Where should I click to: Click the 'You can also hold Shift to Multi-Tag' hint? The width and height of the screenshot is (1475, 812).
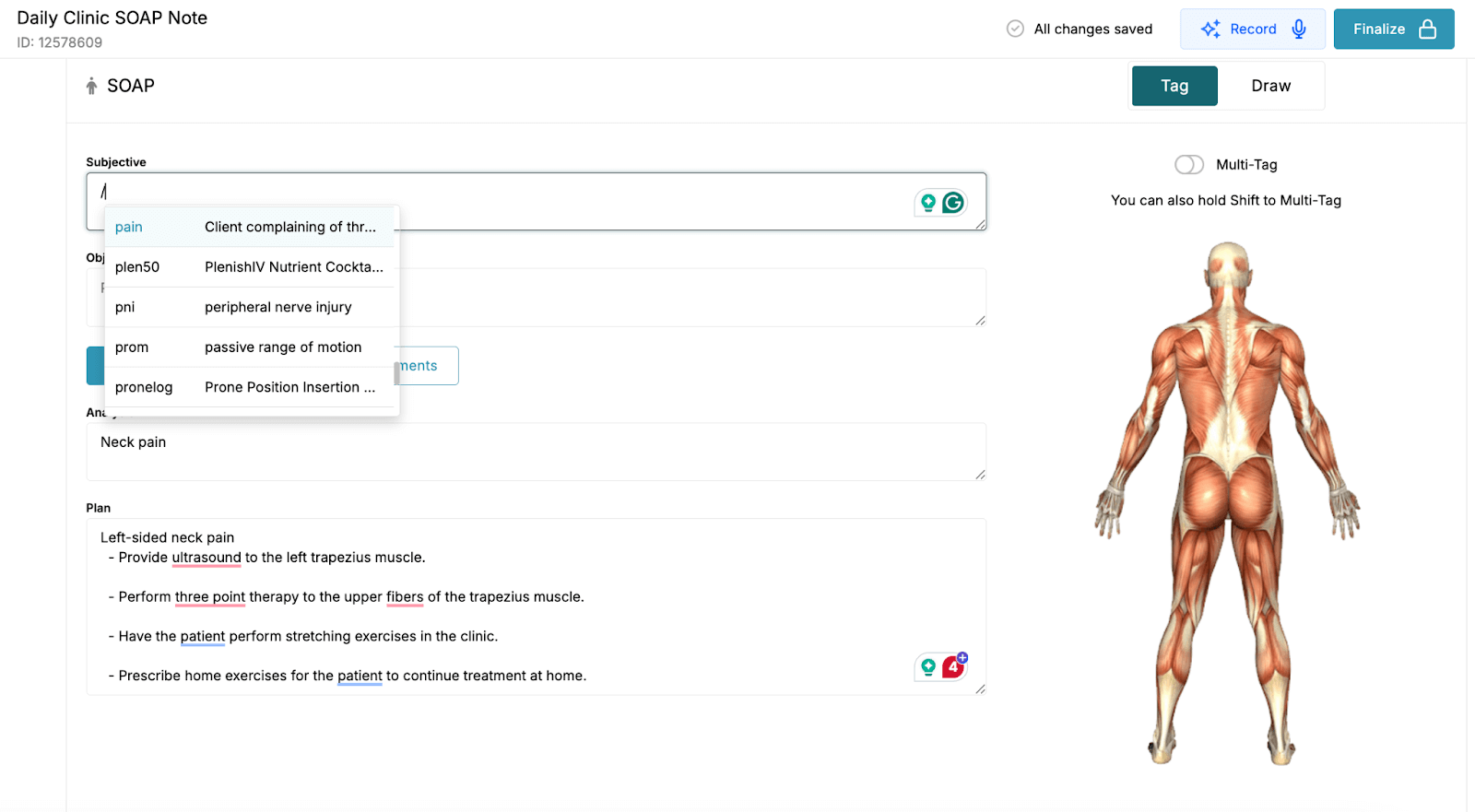(1226, 200)
